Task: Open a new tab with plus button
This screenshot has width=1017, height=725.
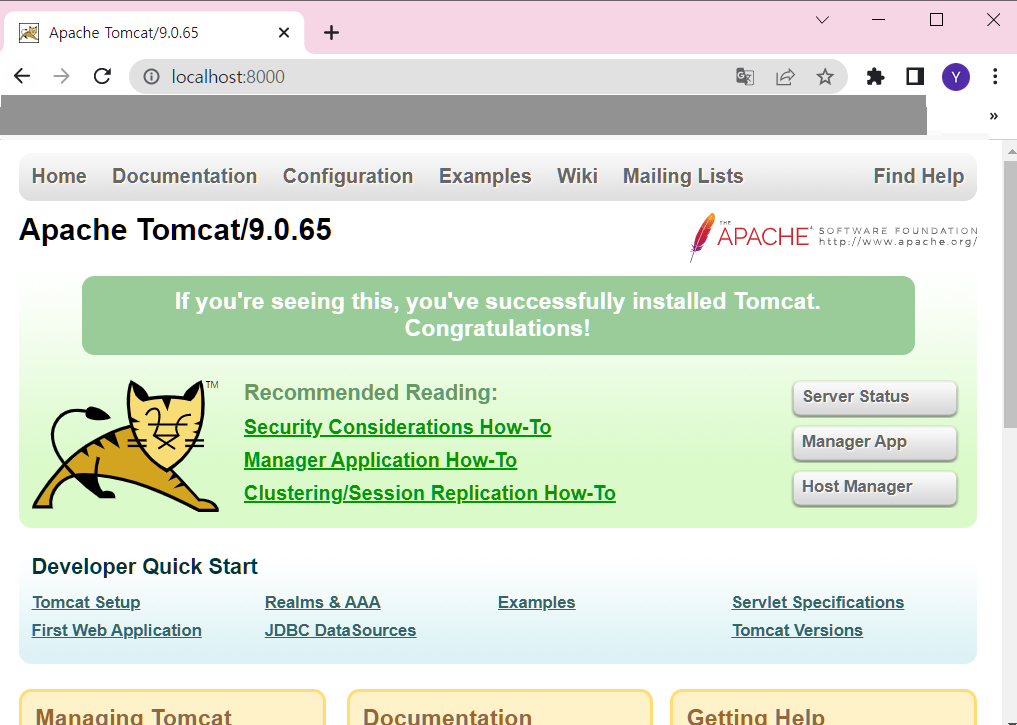Action: coord(331,32)
